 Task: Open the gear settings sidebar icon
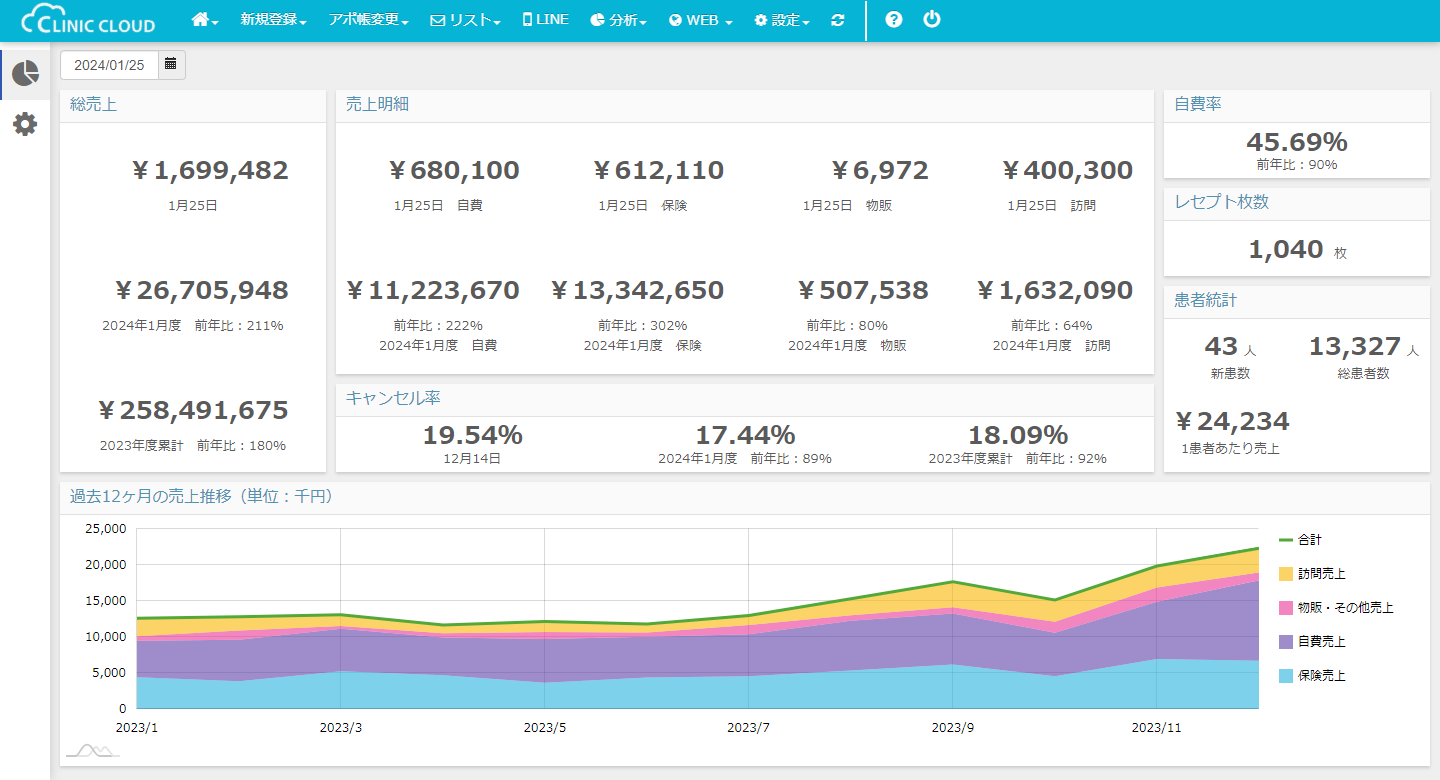[x=25, y=124]
